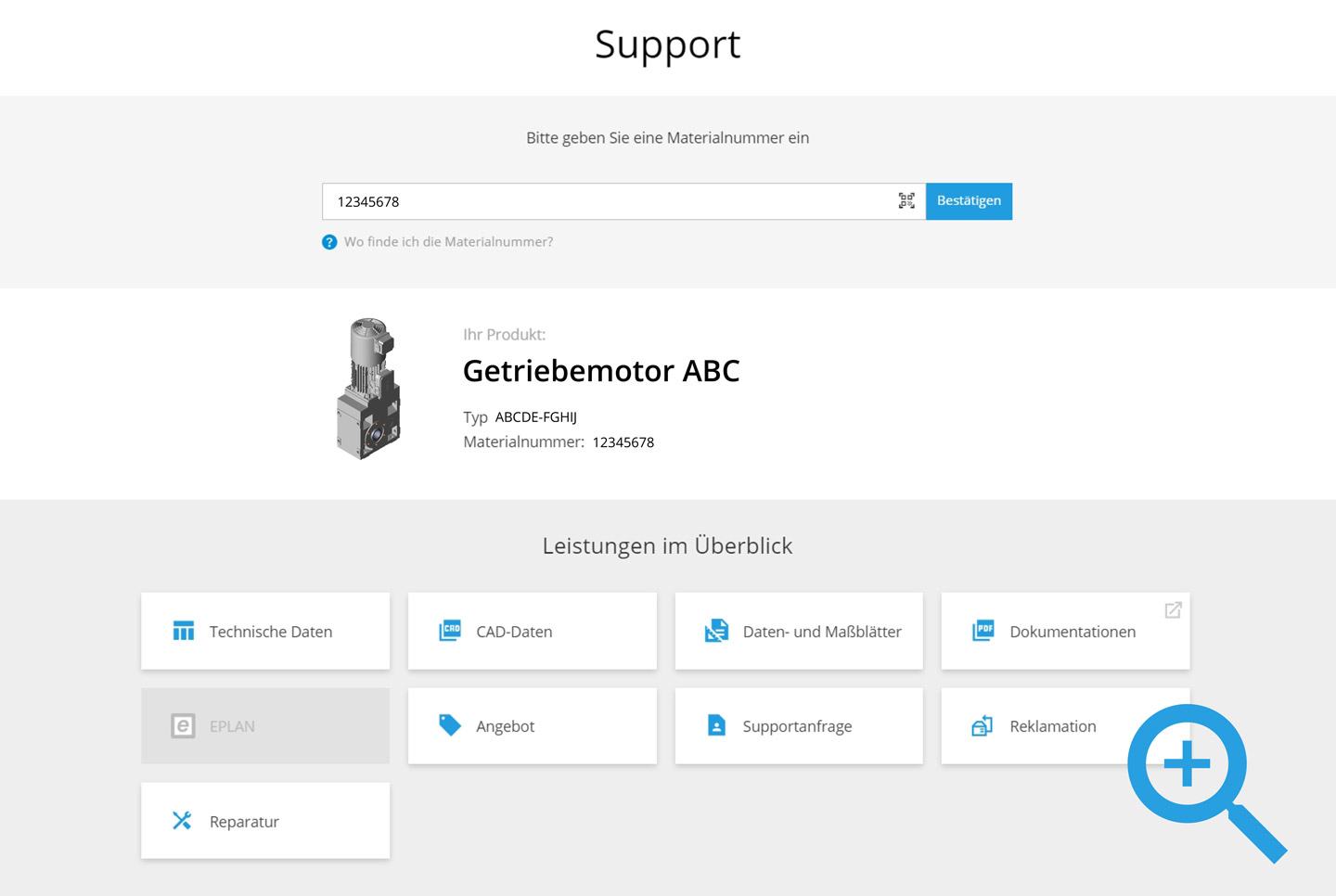Click the price tag icon on Angebot
The height and width of the screenshot is (896, 1336).
point(450,725)
